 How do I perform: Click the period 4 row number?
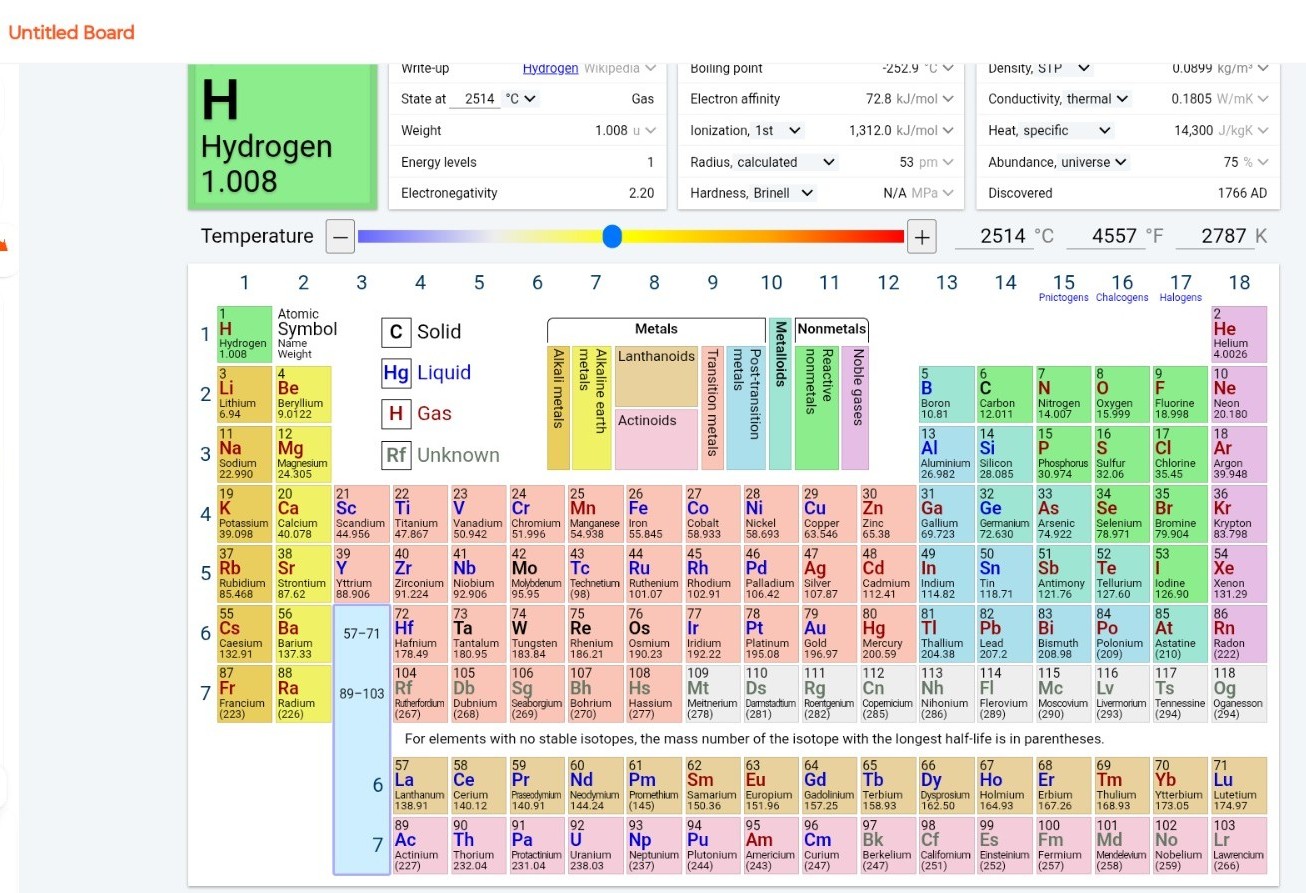pos(206,514)
